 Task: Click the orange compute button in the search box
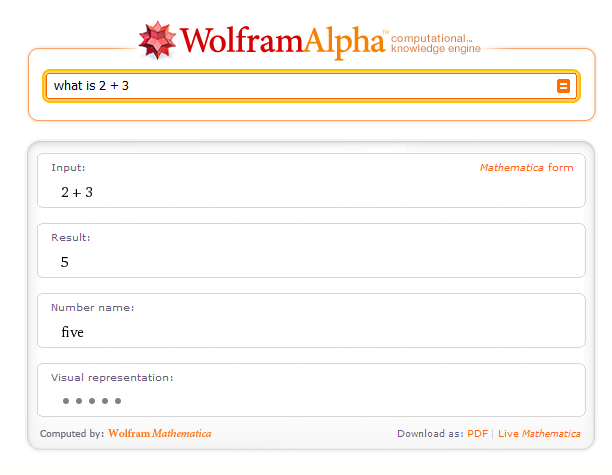pyautogui.click(x=563, y=86)
